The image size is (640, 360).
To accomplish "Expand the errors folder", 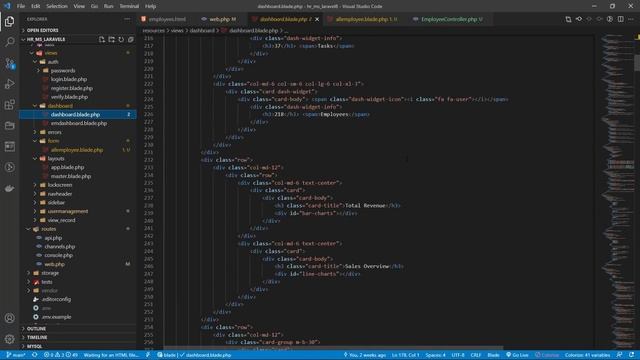I will pyautogui.click(x=78, y=132).
